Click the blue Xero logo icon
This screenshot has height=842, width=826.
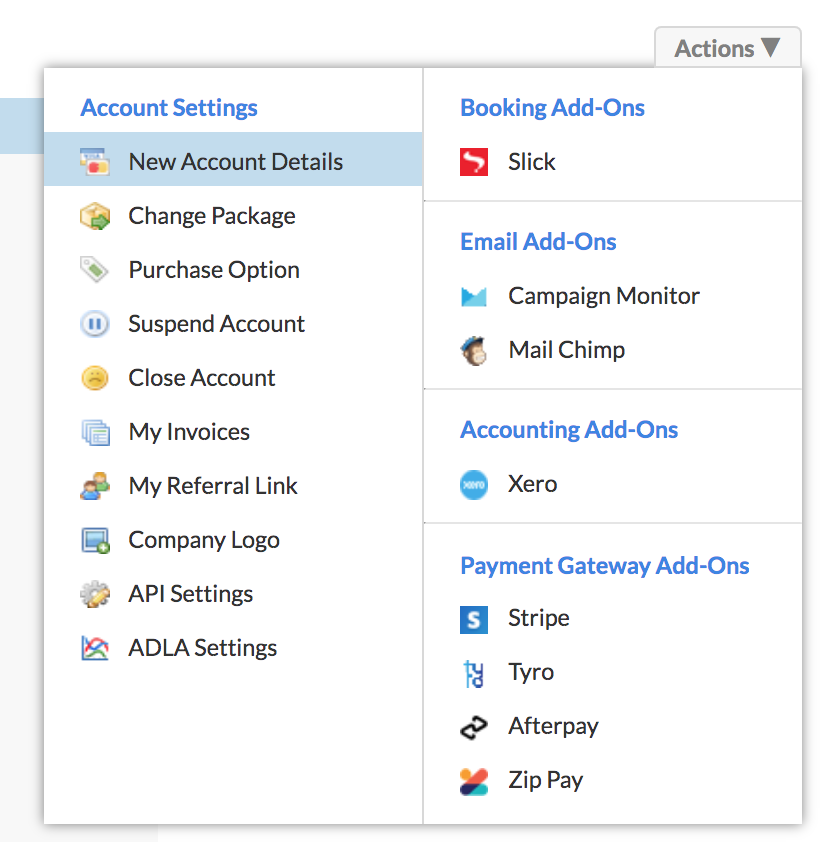(474, 485)
